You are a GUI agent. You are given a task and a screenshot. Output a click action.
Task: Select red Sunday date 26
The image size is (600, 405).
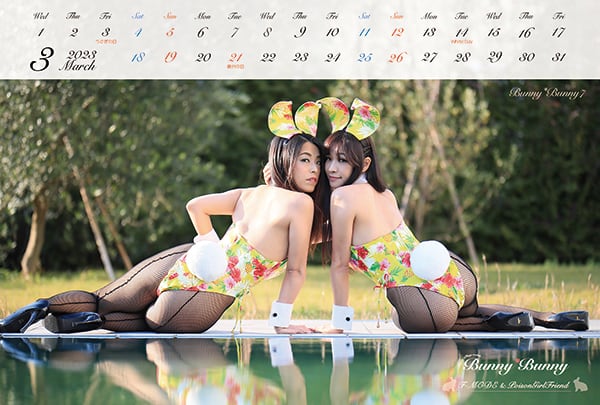coord(397,57)
